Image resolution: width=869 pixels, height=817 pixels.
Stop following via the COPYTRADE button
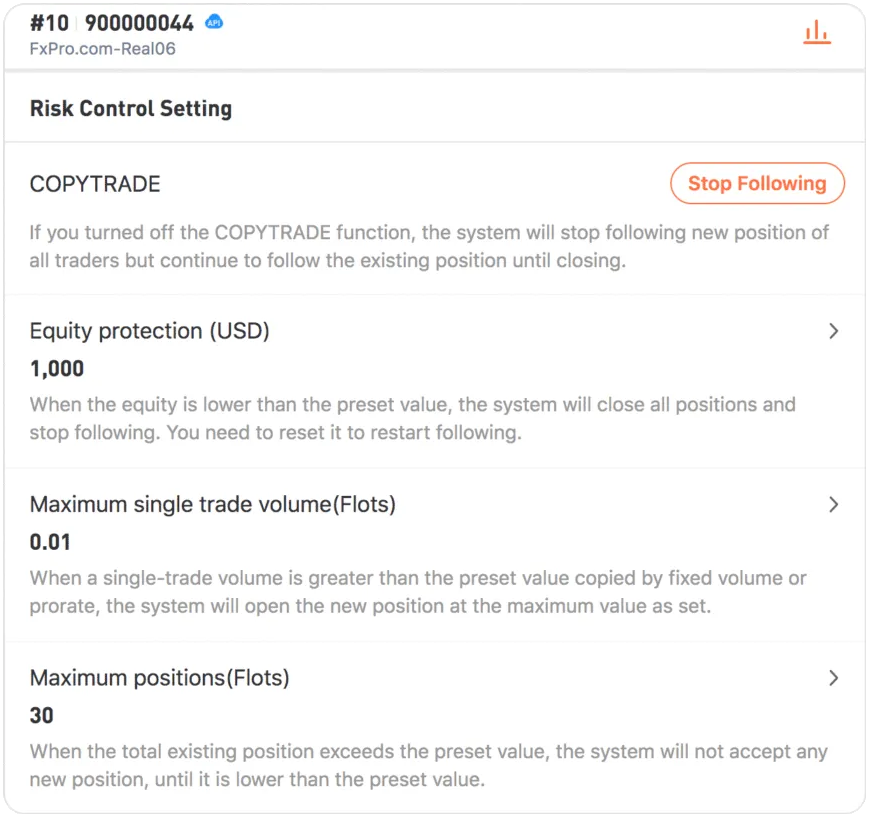pos(757,183)
